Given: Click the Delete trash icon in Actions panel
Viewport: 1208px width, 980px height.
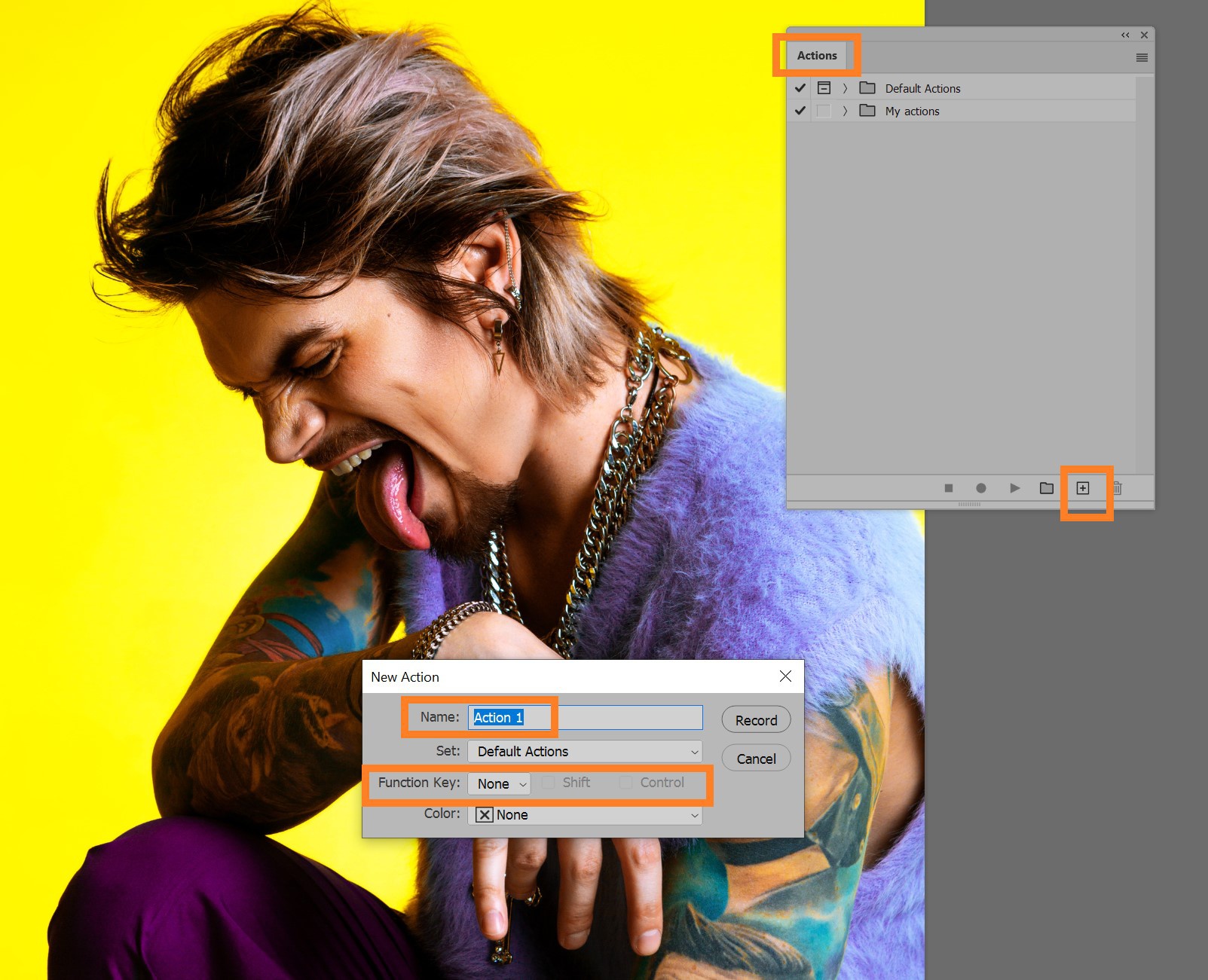Looking at the screenshot, I should click(x=1118, y=488).
